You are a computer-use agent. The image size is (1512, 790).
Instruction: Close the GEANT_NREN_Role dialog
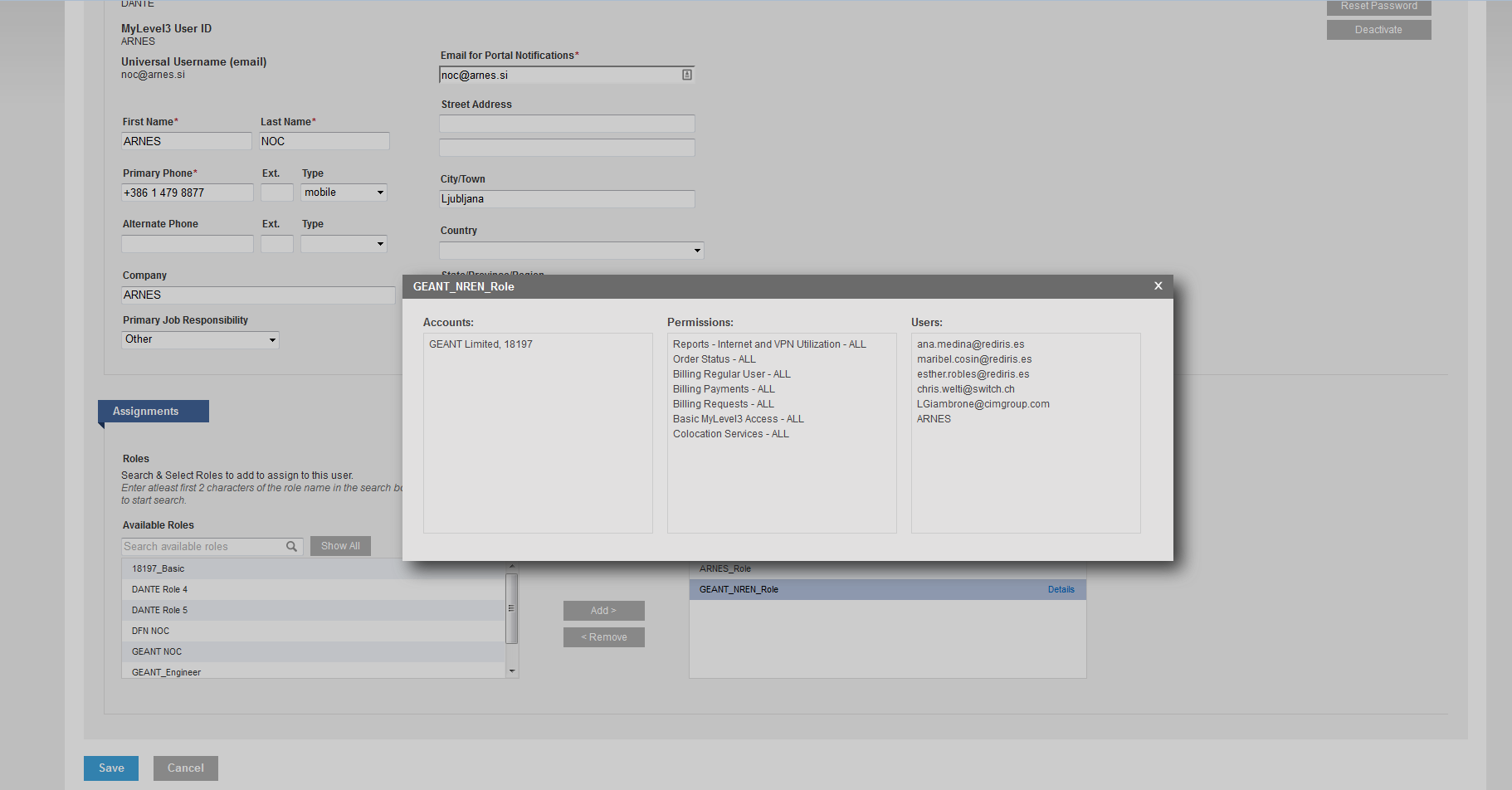click(1158, 285)
